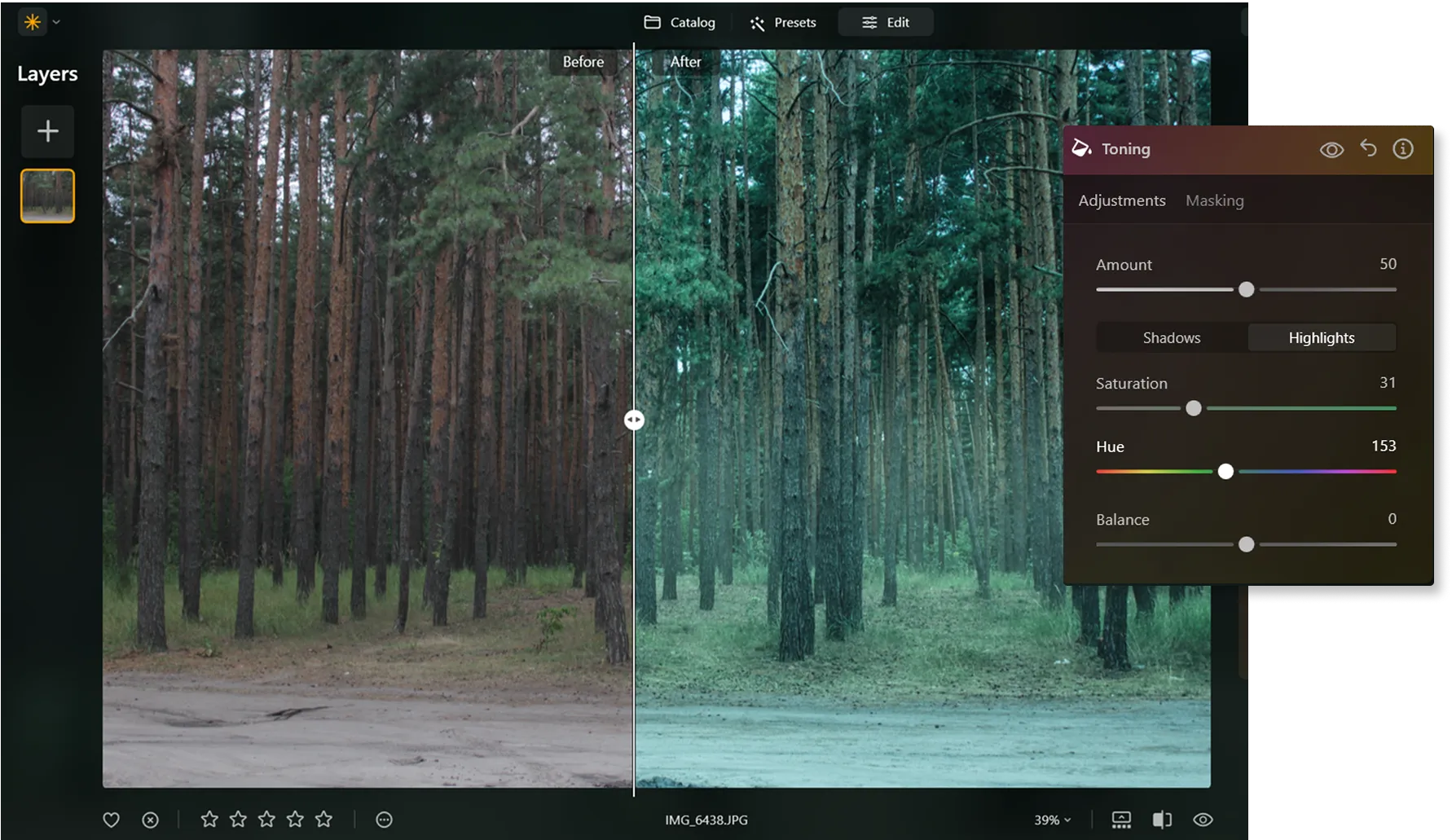
Task: Adjust the Amount slider handle
Action: (x=1246, y=289)
